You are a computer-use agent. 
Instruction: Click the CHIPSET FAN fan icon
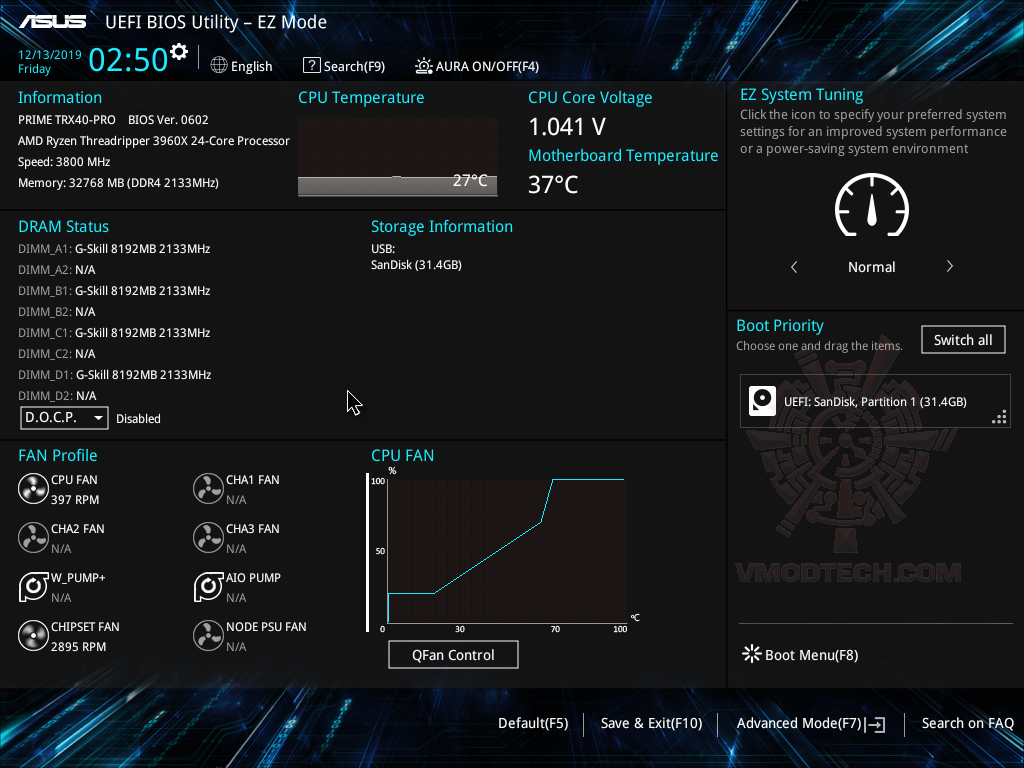click(33, 635)
